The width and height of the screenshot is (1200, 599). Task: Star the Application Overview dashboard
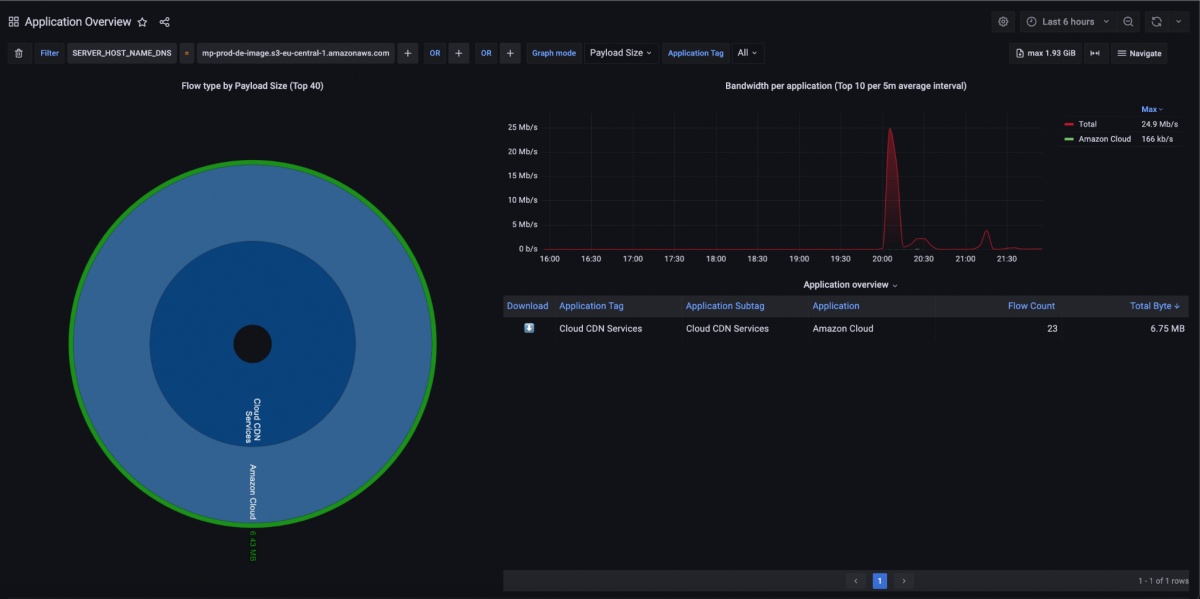tap(142, 22)
